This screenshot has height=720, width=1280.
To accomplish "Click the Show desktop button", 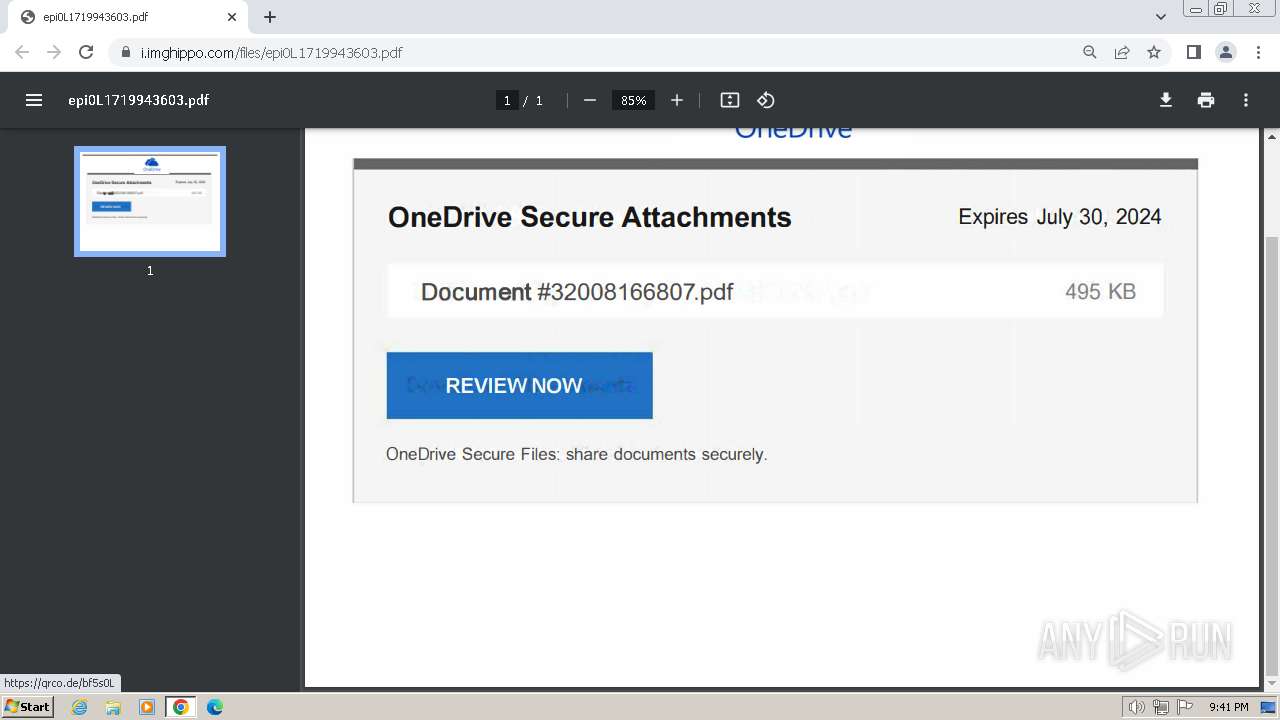I will tap(1269, 707).
